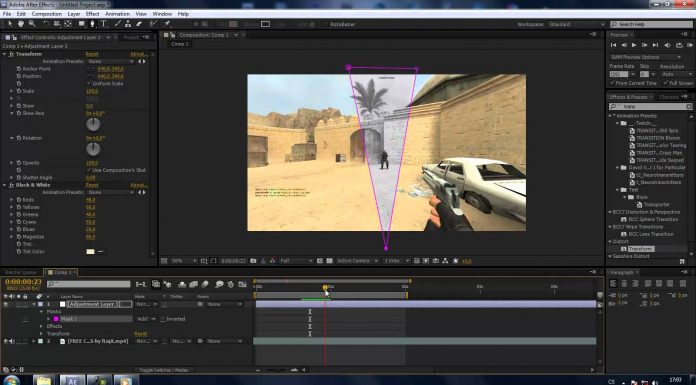Expand Effects group in timeline
This screenshot has height=385, width=696.
42,326
